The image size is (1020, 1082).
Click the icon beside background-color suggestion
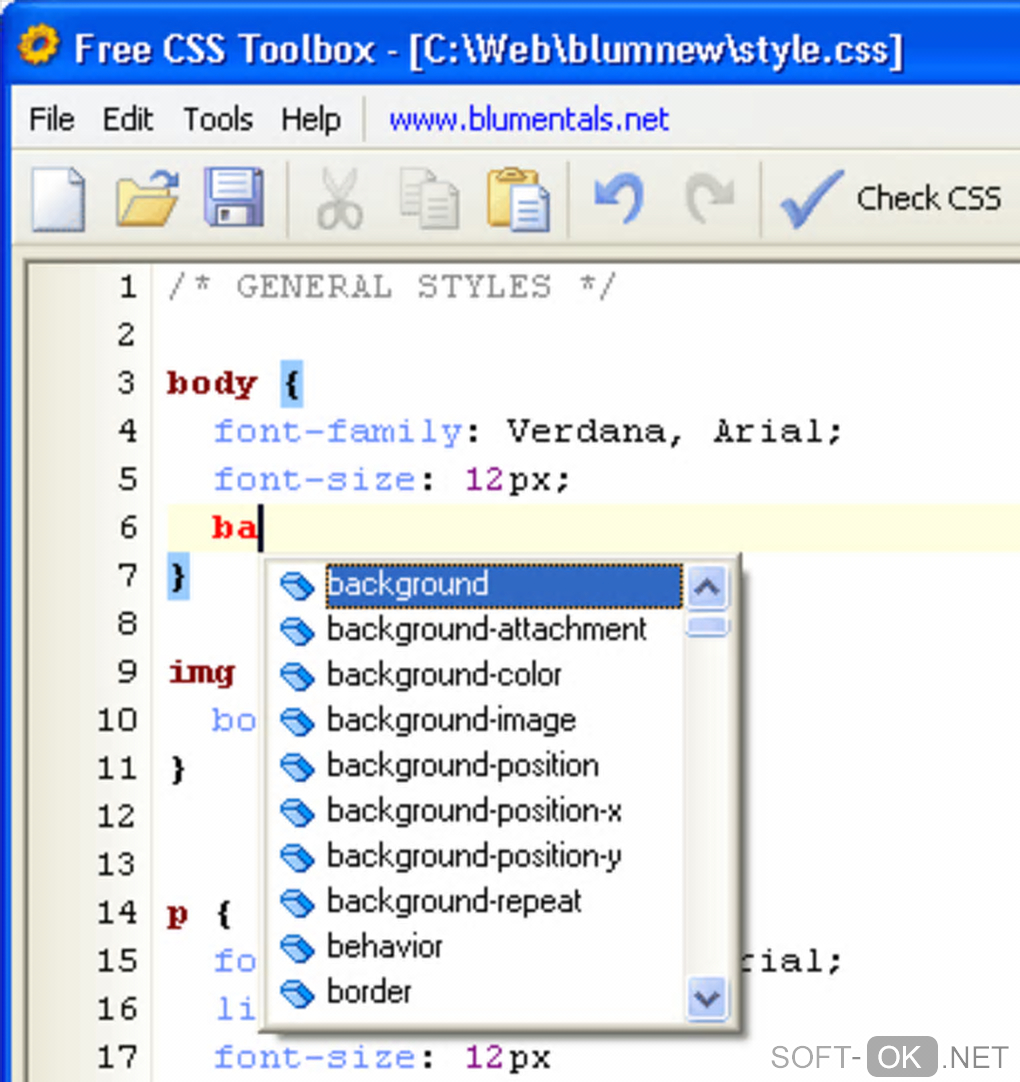[297, 676]
